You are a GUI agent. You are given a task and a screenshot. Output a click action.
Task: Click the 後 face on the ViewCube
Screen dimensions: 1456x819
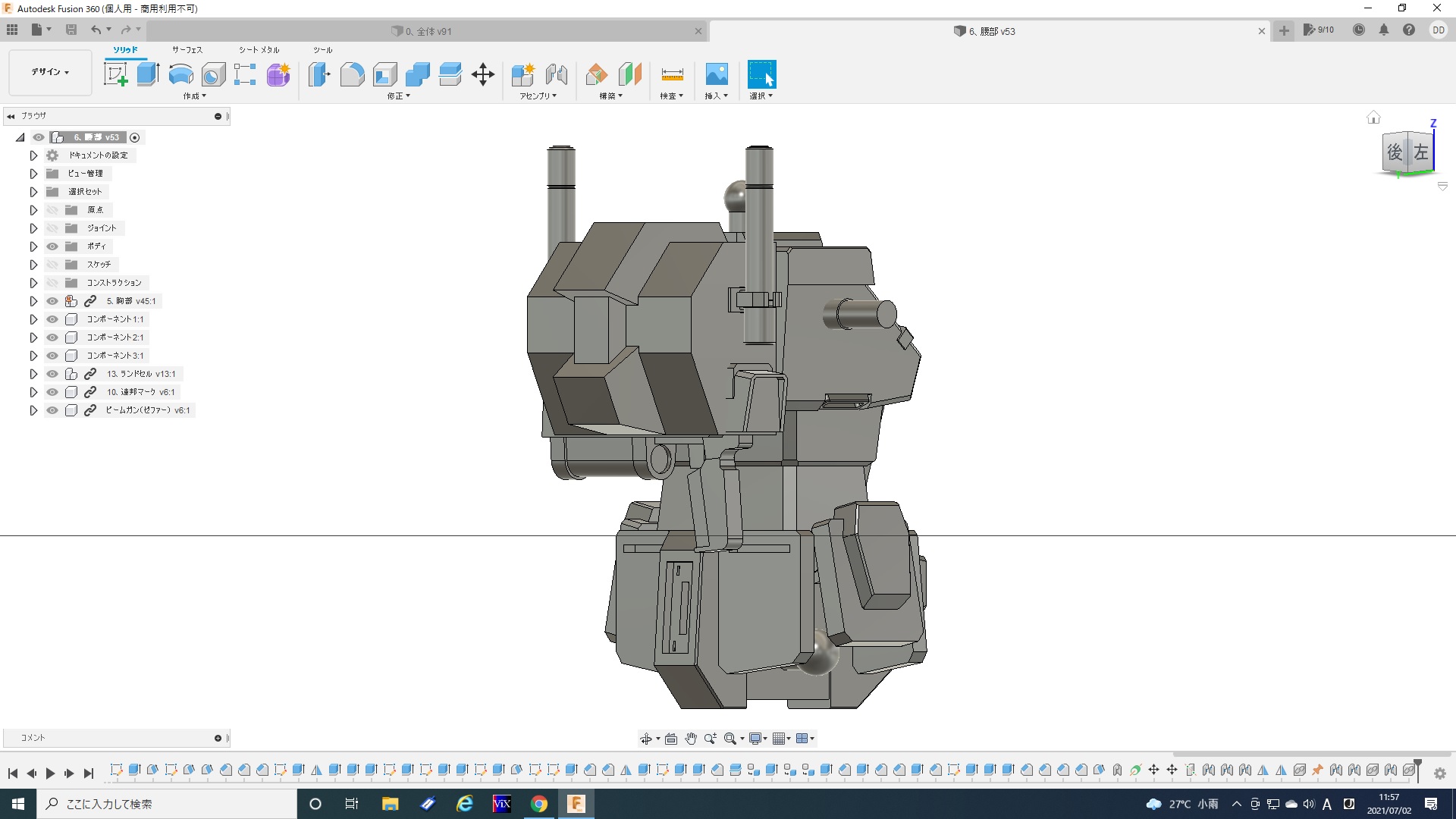[1395, 152]
